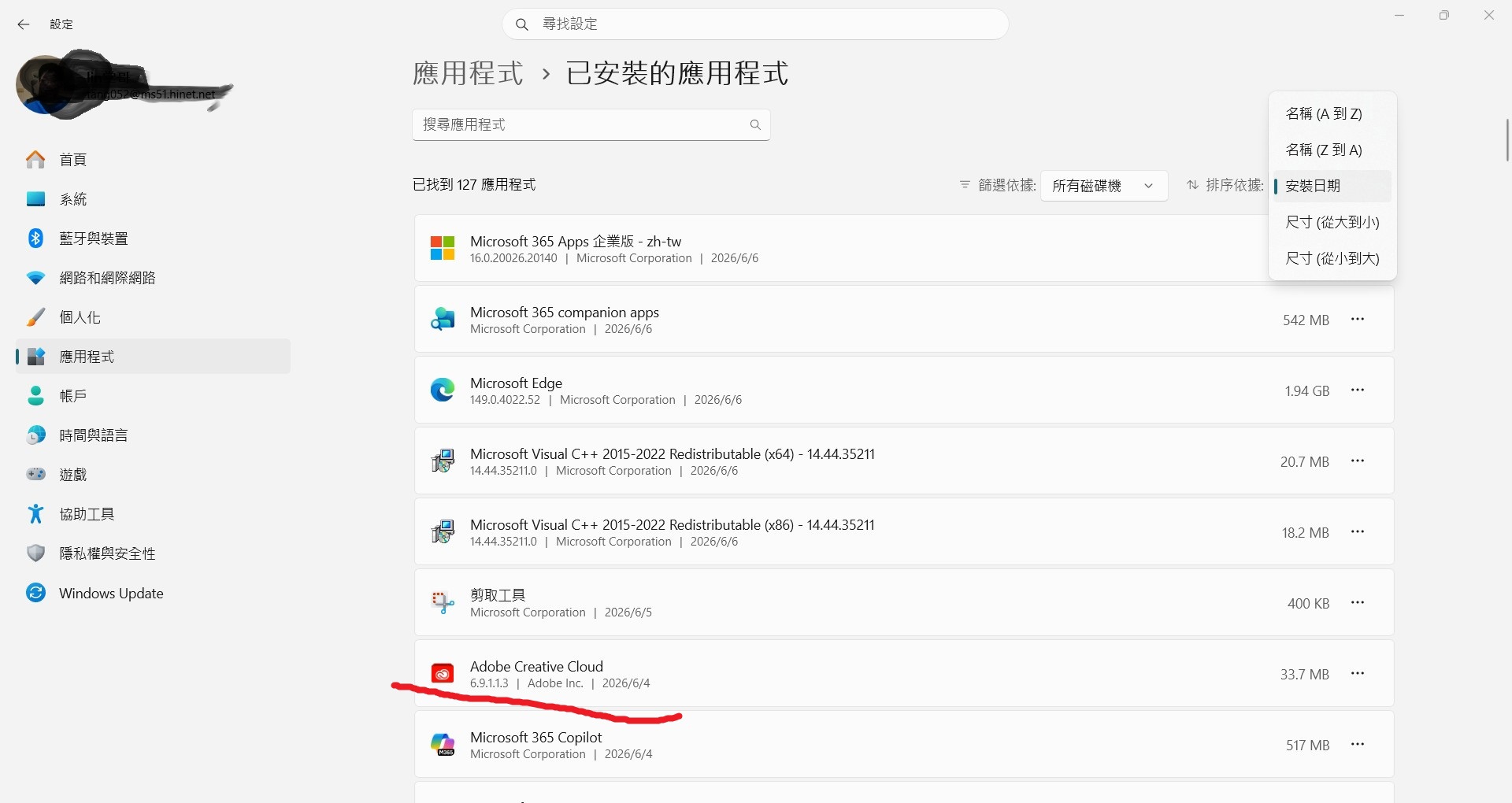This screenshot has height=803, width=1512.
Task: Click the 篩選依據 filter icon
Action: coord(965,185)
